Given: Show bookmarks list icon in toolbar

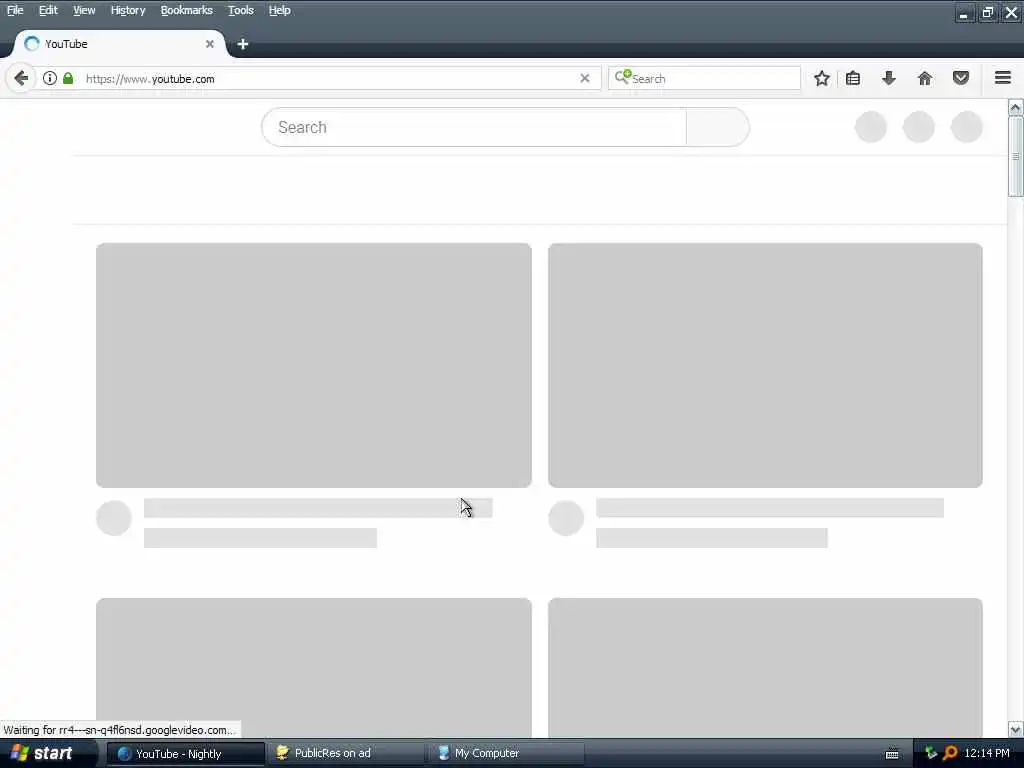Looking at the screenshot, I should pos(853,78).
